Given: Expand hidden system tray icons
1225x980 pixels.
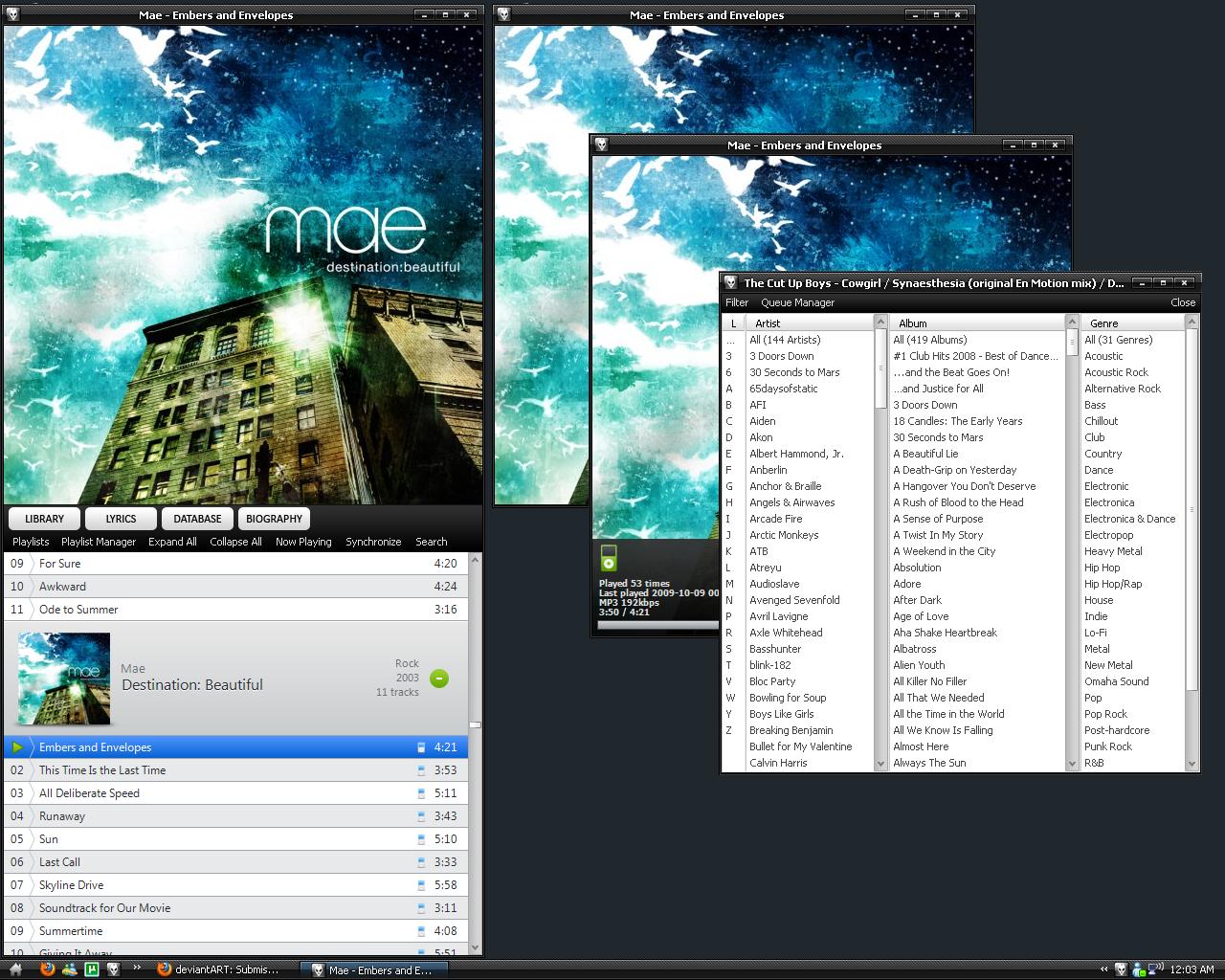Looking at the screenshot, I should point(1104,969).
